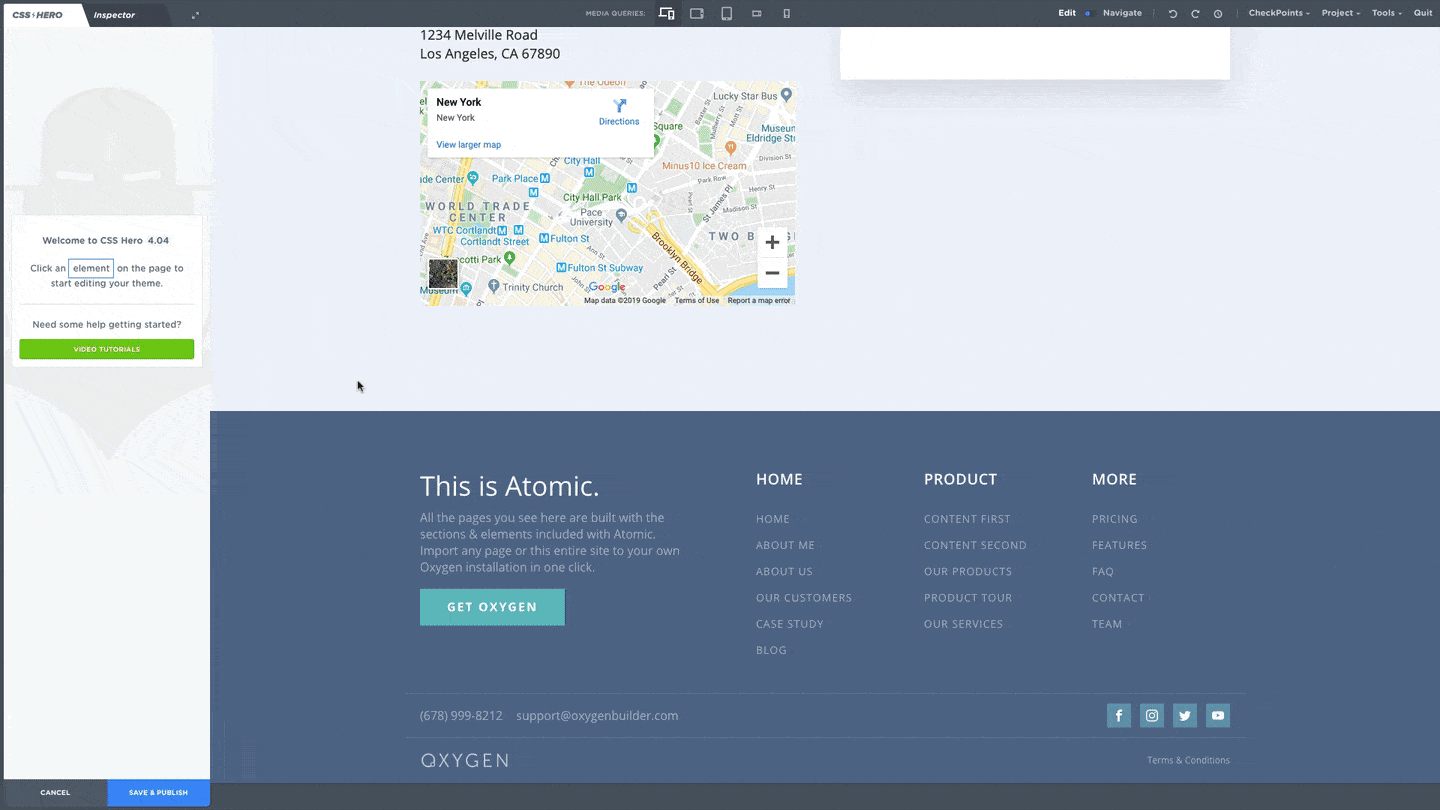The width and height of the screenshot is (1440, 810).
Task: Click the Twitter footer icon
Action: [1185, 715]
